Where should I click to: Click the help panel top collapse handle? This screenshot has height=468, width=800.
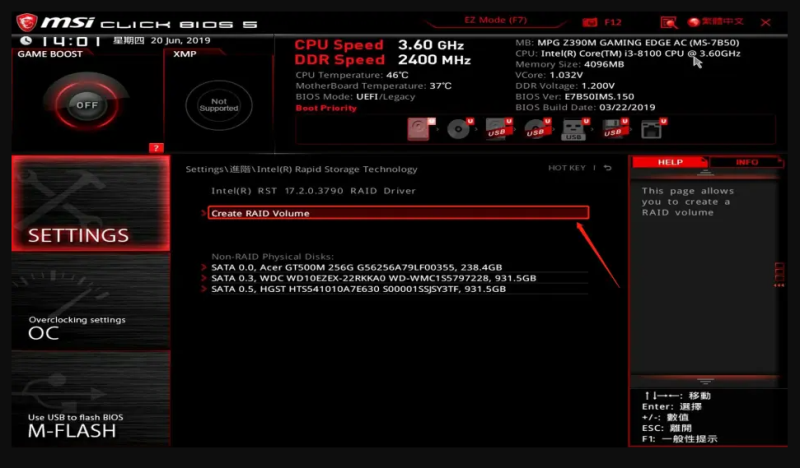click(705, 173)
